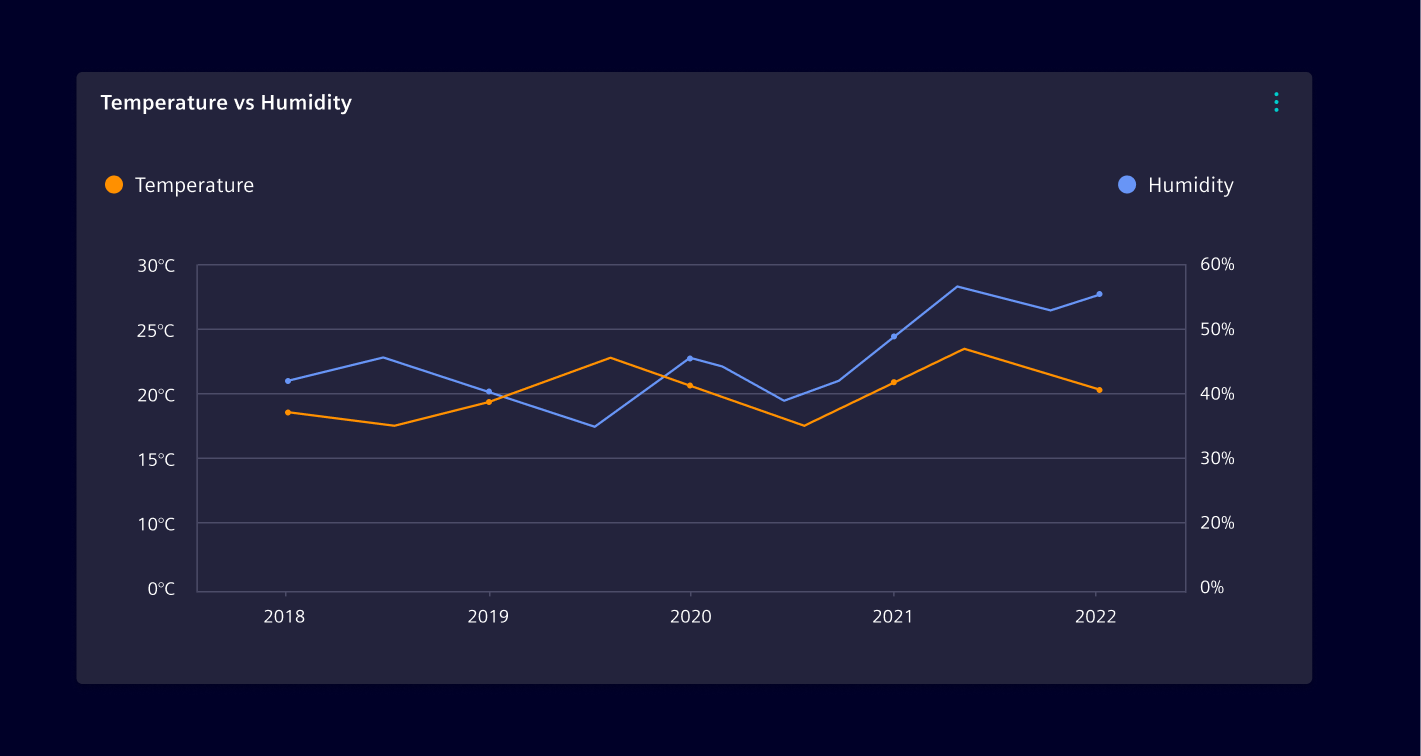Image resolution: width=1421 pixels, height=756 pixels.
Task: Toggle the Temperature series legend label
Action: point(194,185)
